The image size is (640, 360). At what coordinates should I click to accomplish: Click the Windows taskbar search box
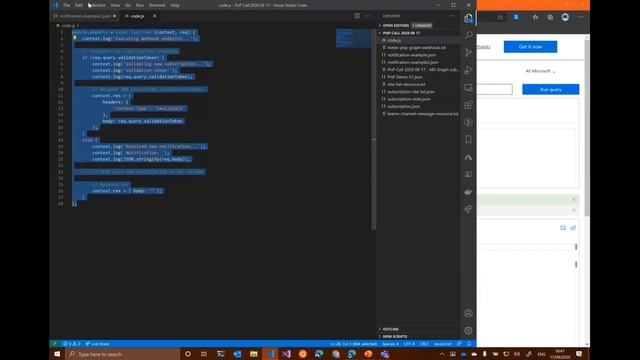(x=122, y=354)
